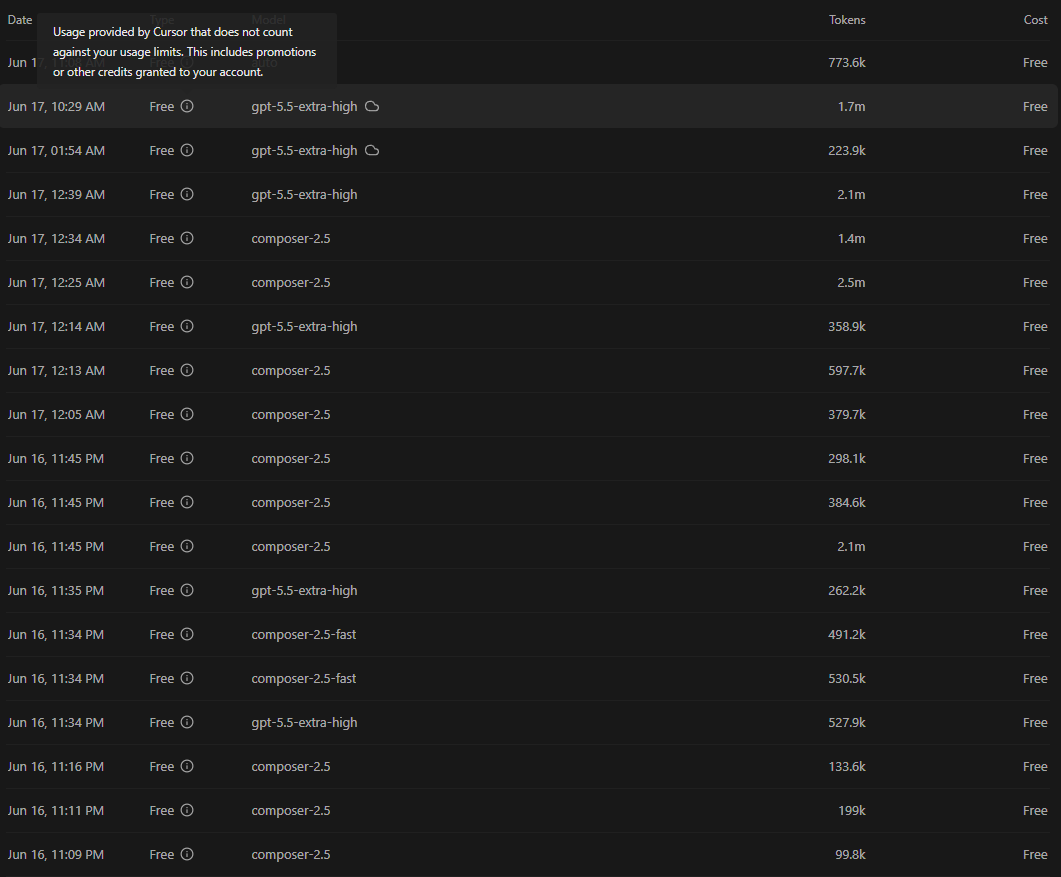Viewport: 1061px width, 877px height.
Task: Click the date Jun 16, 11:09 PM
Action: (x=55, y=854)
